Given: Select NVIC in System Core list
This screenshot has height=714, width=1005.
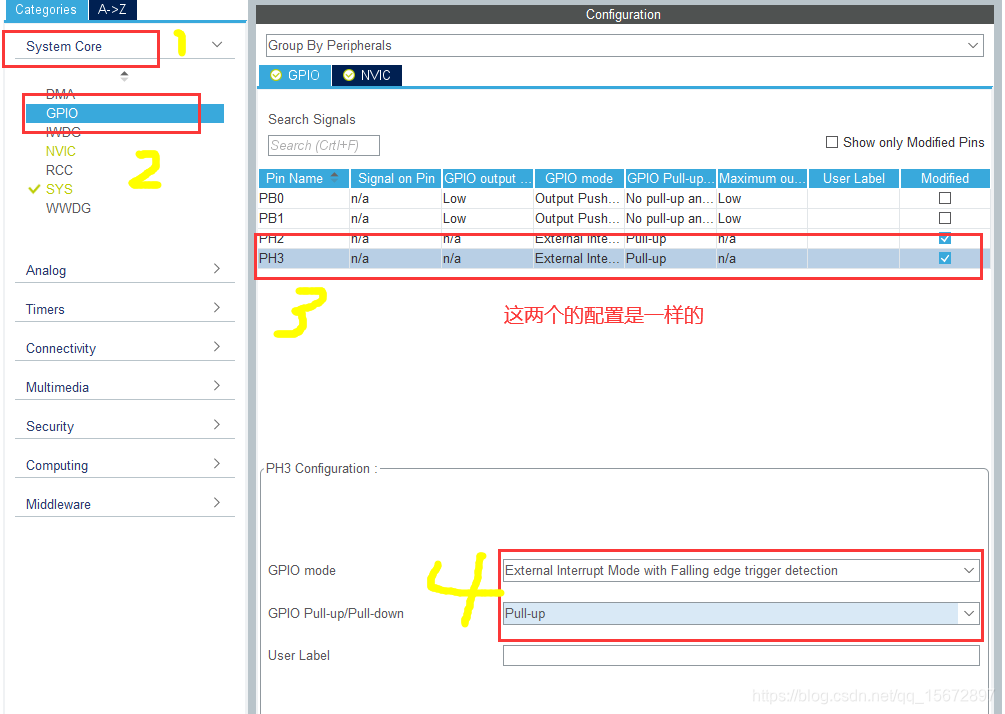Looking at the screenshot, I should point(60,151).
